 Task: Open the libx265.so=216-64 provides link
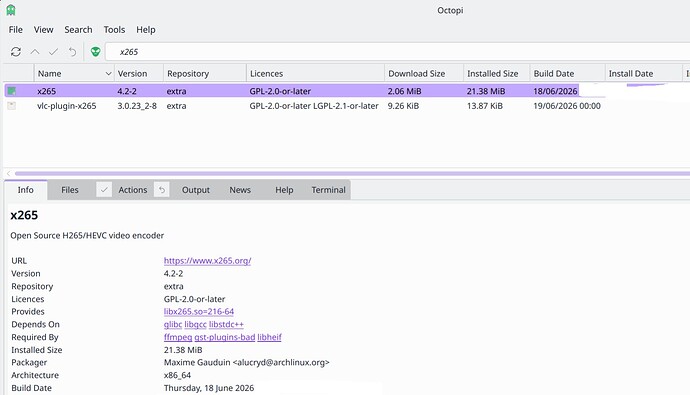[x=198, y=311]
